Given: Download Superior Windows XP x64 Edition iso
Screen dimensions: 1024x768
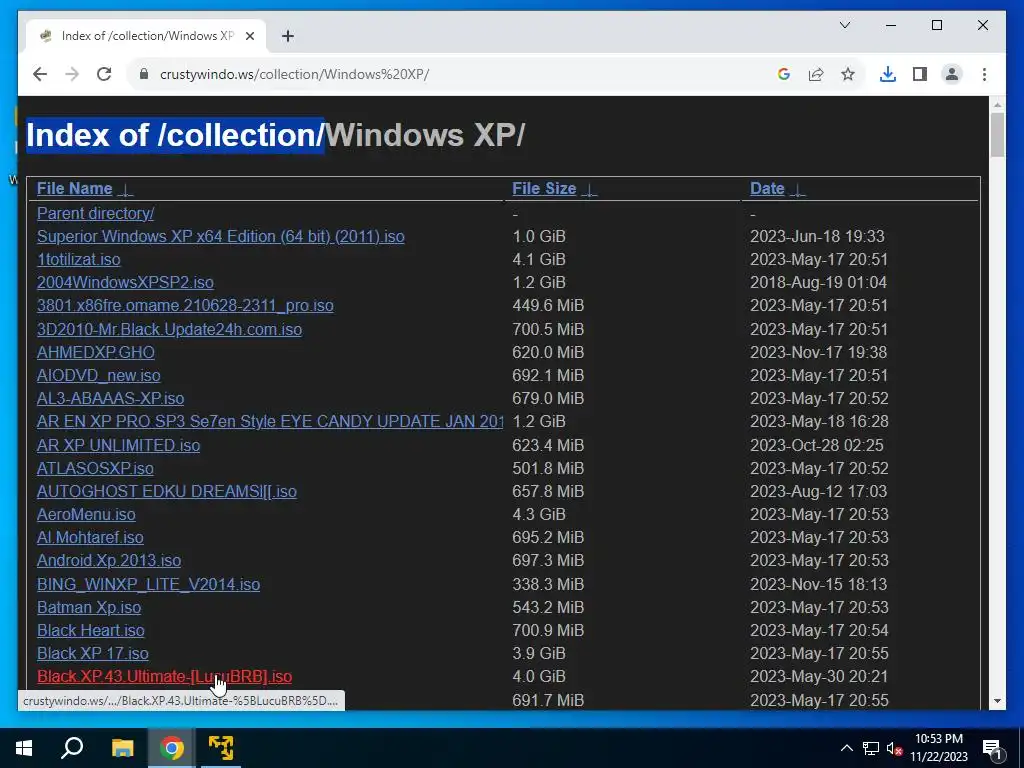Looking at the screenshot, I should tap(221, 236).
